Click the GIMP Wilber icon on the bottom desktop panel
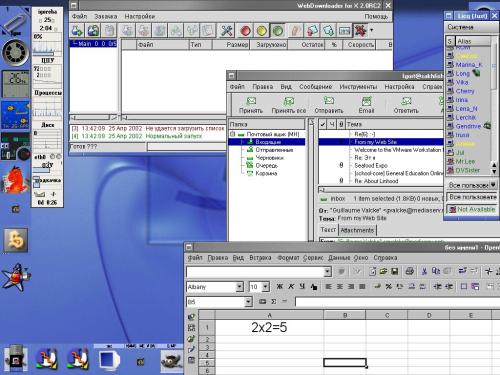The width and height of the screenshot is (500, 375). pos(171,361)
